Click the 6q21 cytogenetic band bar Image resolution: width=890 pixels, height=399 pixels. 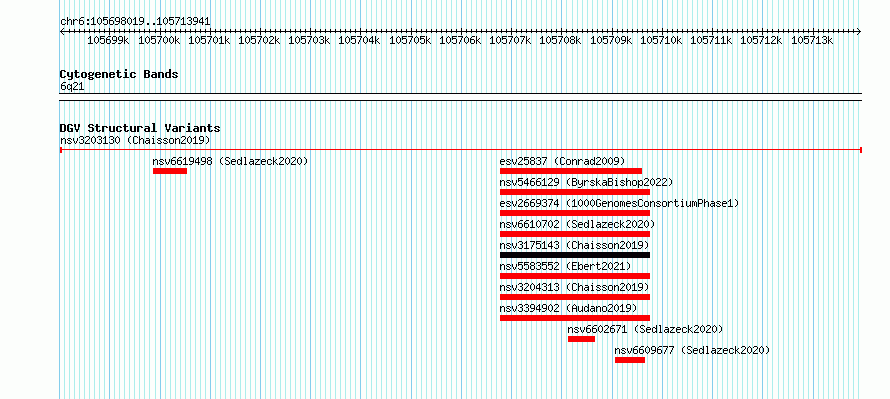coord(461,97)
